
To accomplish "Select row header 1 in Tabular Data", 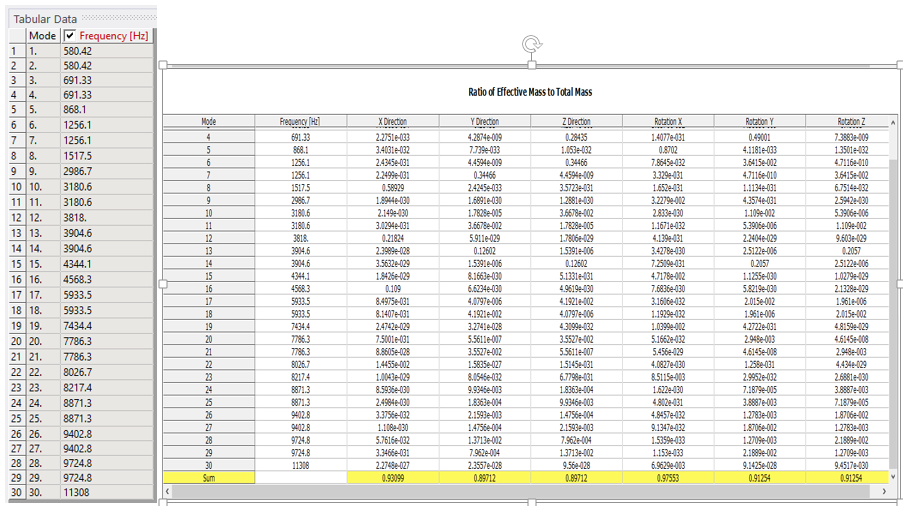I will [x=17, y=51].
